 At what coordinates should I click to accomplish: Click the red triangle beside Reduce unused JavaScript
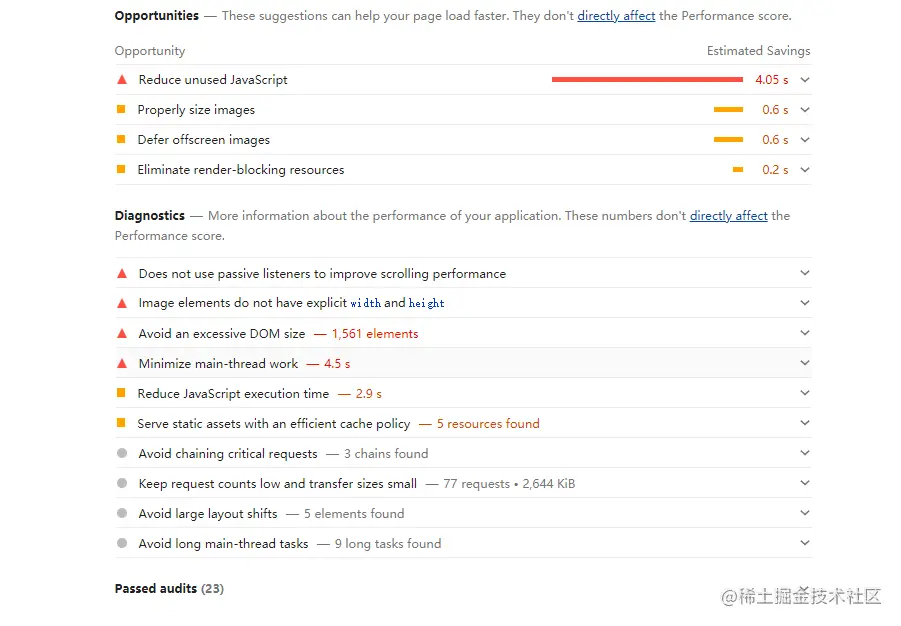[122, 80]
